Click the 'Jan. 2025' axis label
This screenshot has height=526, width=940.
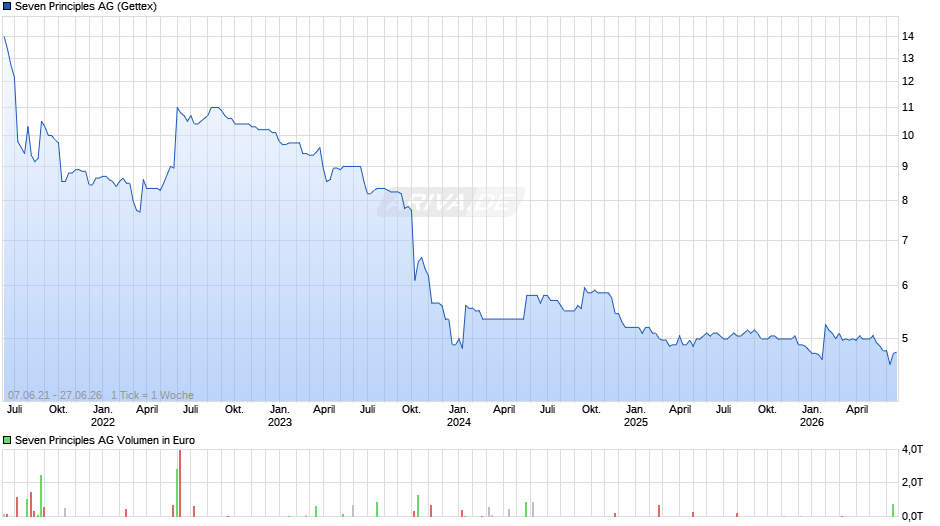[635, 416]
